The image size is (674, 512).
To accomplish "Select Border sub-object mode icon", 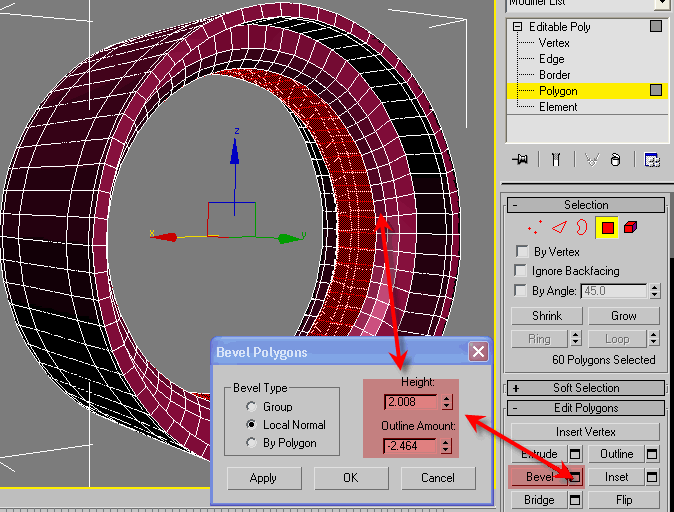I will 581,229.
